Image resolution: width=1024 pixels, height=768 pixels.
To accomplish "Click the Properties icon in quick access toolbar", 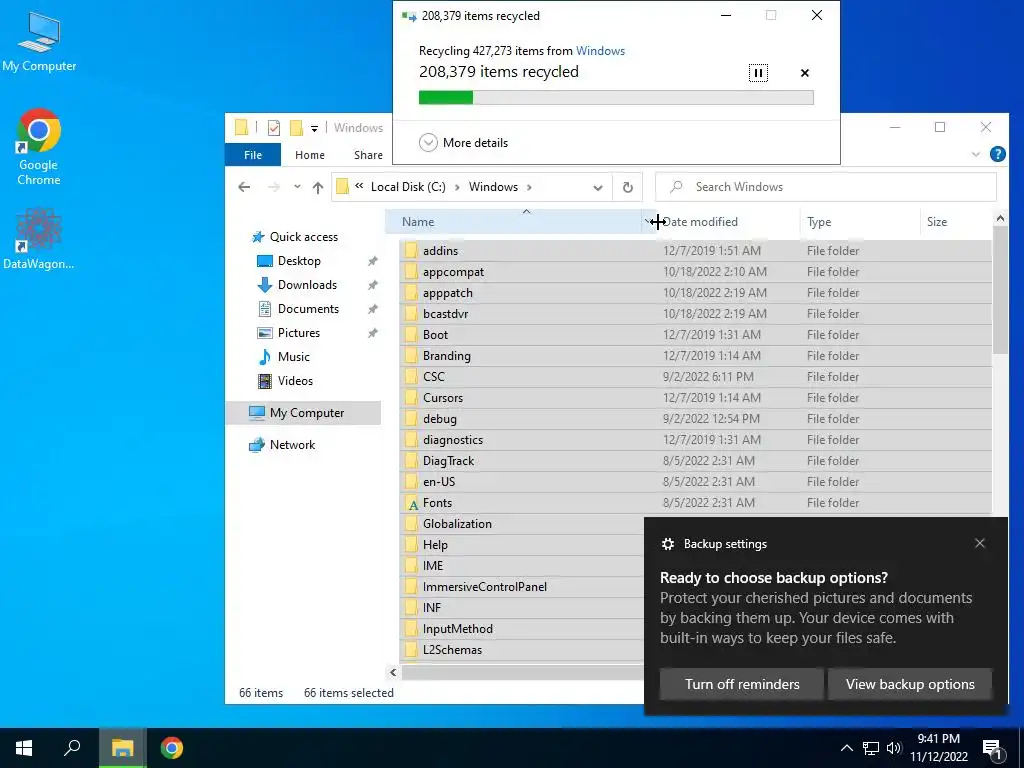I will (274, 128).
